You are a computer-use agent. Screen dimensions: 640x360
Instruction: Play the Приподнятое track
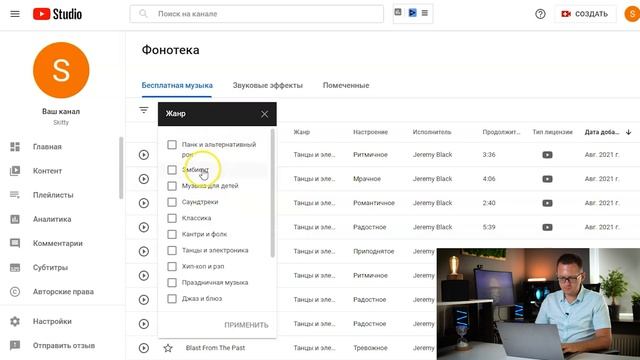click(144, 251)
